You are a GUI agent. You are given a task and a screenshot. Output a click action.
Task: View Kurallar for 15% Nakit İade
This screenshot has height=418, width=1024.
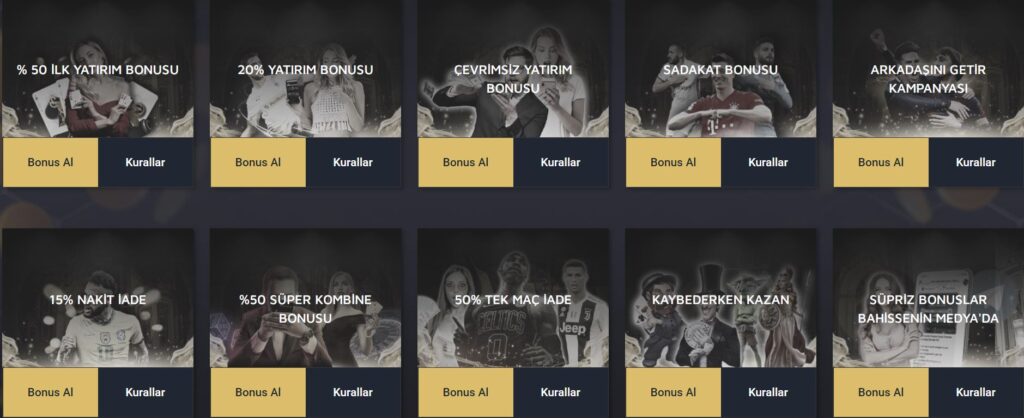coord(145,392)
